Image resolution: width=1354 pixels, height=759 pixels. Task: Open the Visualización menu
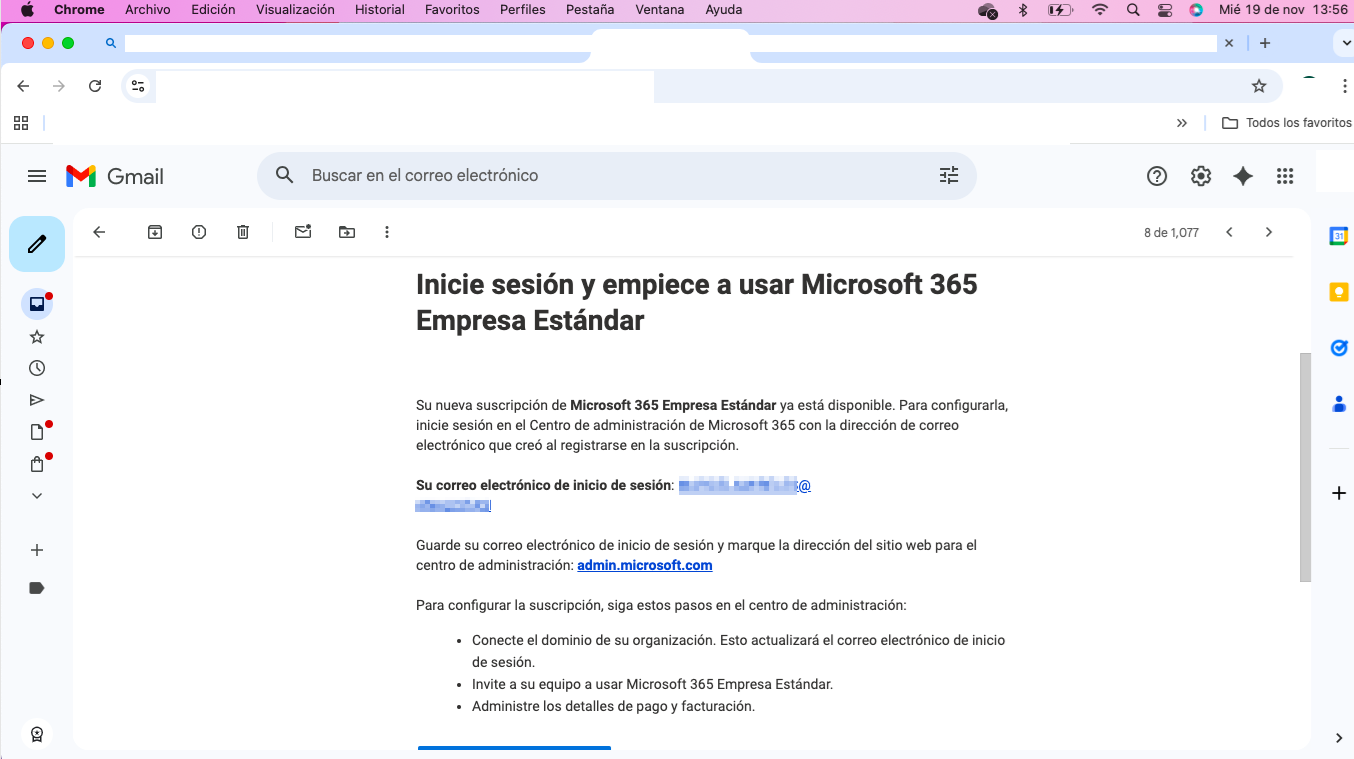[x=295, y=9]
